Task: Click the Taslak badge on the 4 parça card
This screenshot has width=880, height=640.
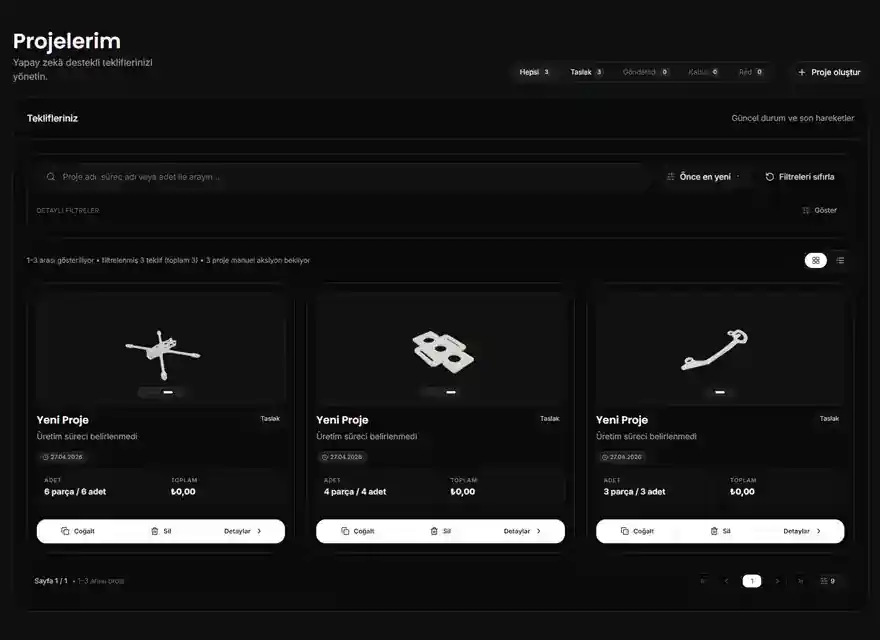Action: tap(549, 419)
